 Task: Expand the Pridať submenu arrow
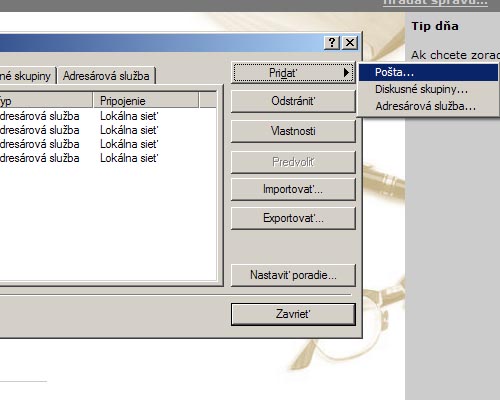(x=346, y=72)
